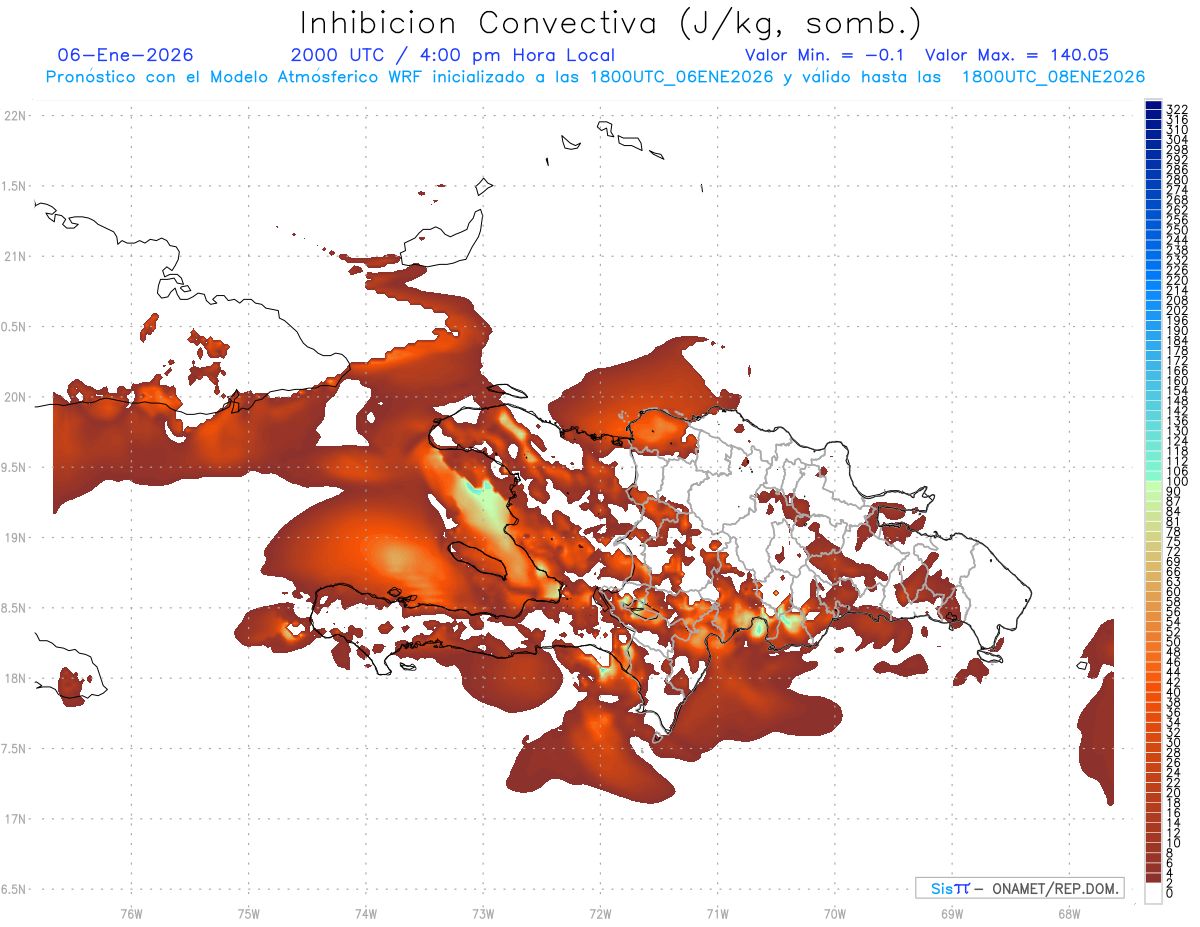The height and width of the screenshot is (927, 1200).
Task: Click the "76W" longitude label
Action: (x=131, y=913)
